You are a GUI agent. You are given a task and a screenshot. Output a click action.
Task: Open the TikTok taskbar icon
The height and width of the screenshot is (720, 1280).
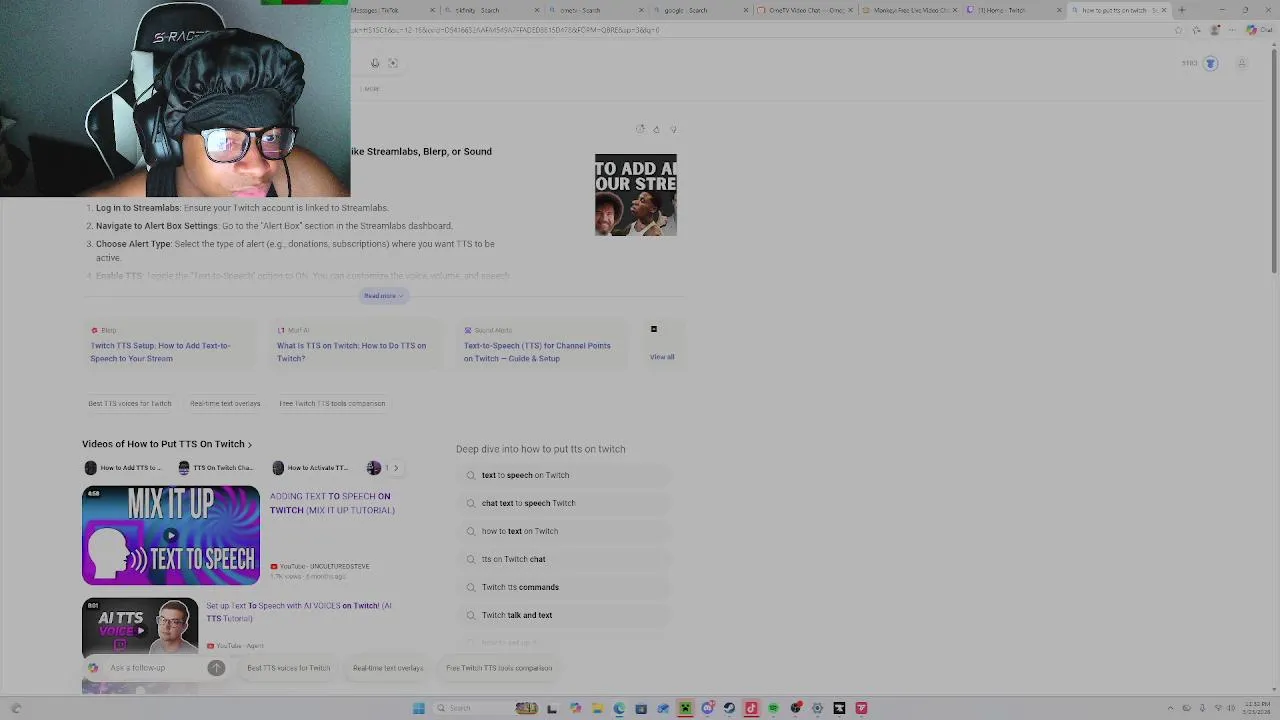tap(751, 708)
